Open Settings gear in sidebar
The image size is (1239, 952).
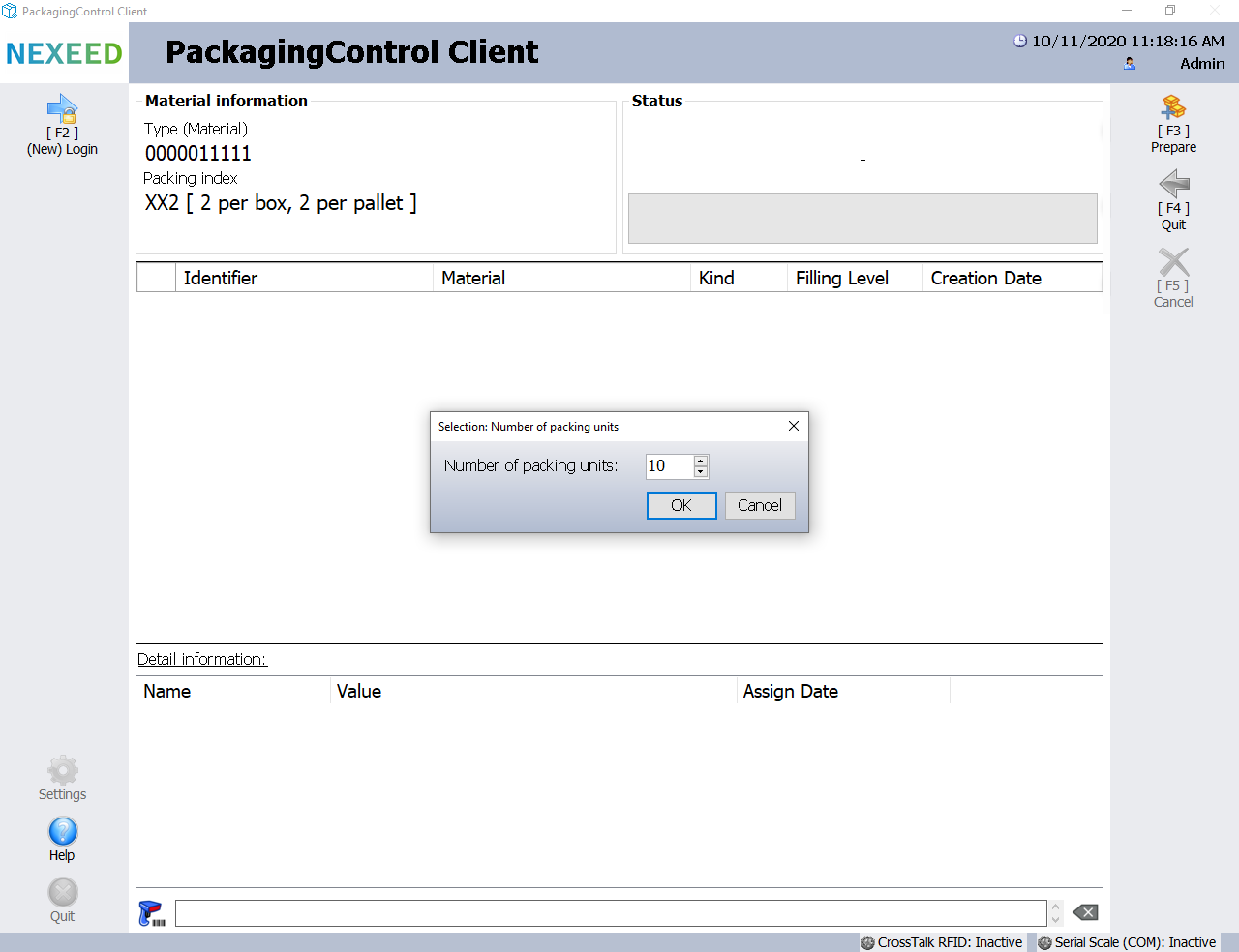click(x=63, y=771)
